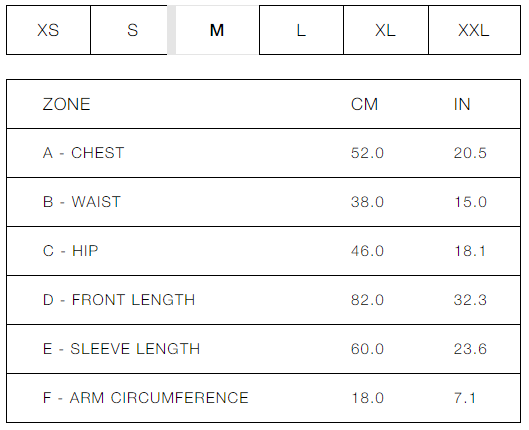Select the XXL size tab

tap(474, 30)
